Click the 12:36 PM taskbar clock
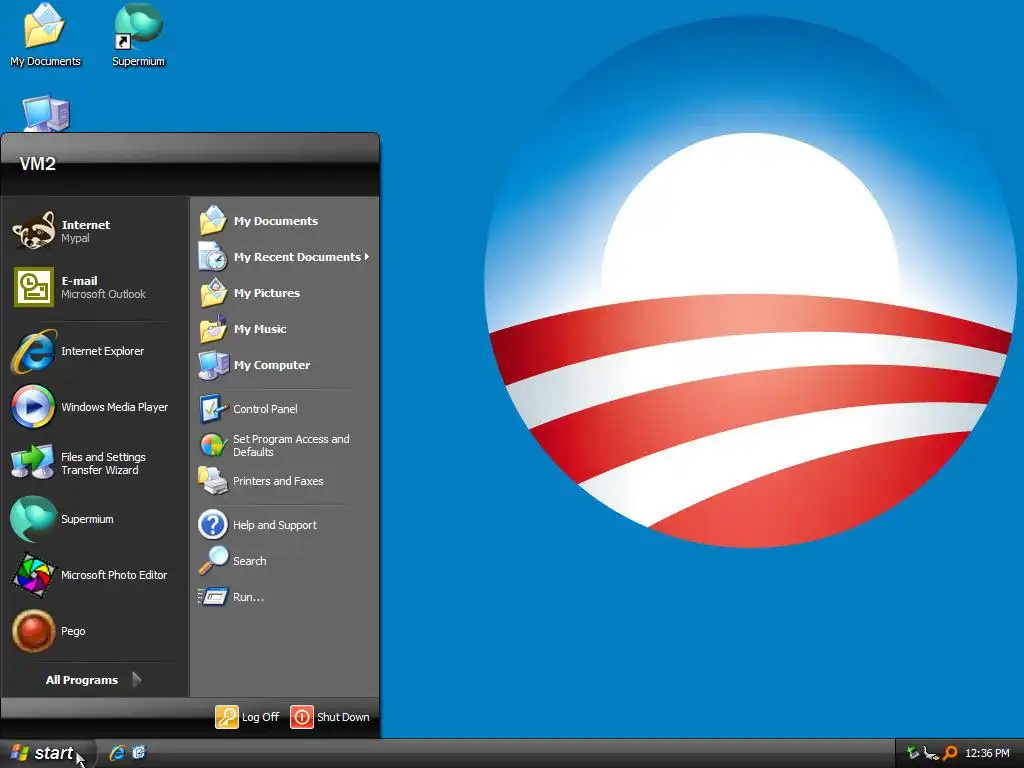 coord(987,754)
